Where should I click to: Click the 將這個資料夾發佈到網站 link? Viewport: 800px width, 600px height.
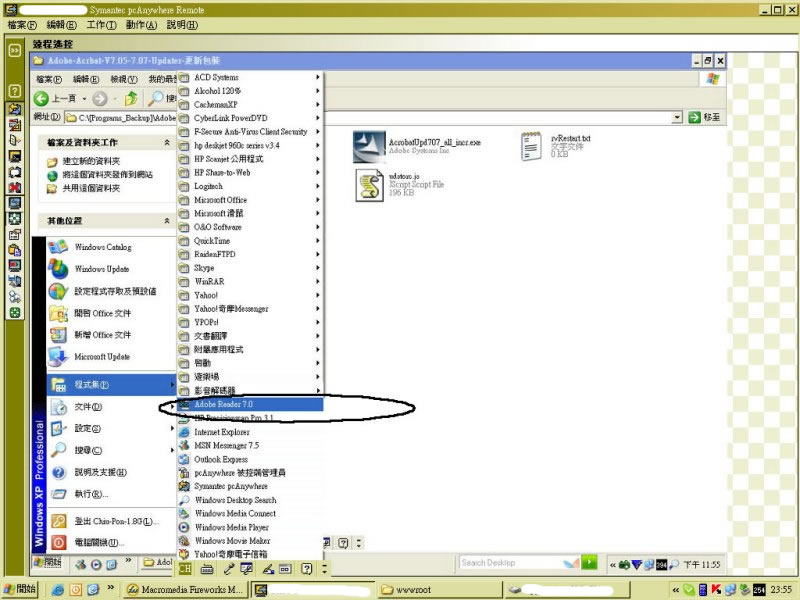pos(108,174)
